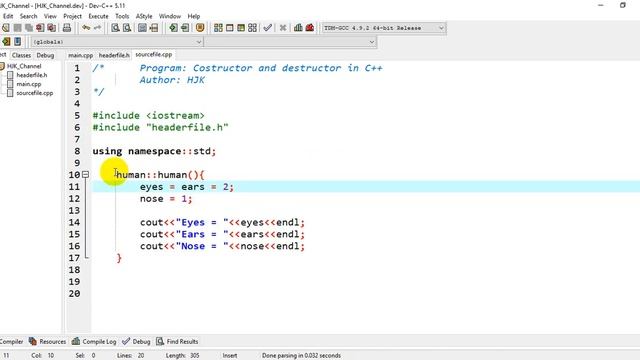Click the Rebuild All toolbar icon

point(253,28)
